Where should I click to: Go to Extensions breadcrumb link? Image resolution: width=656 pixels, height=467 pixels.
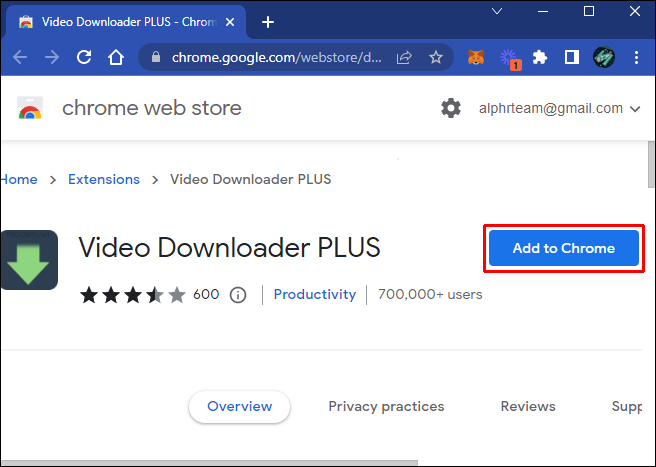tap(104, 180)
